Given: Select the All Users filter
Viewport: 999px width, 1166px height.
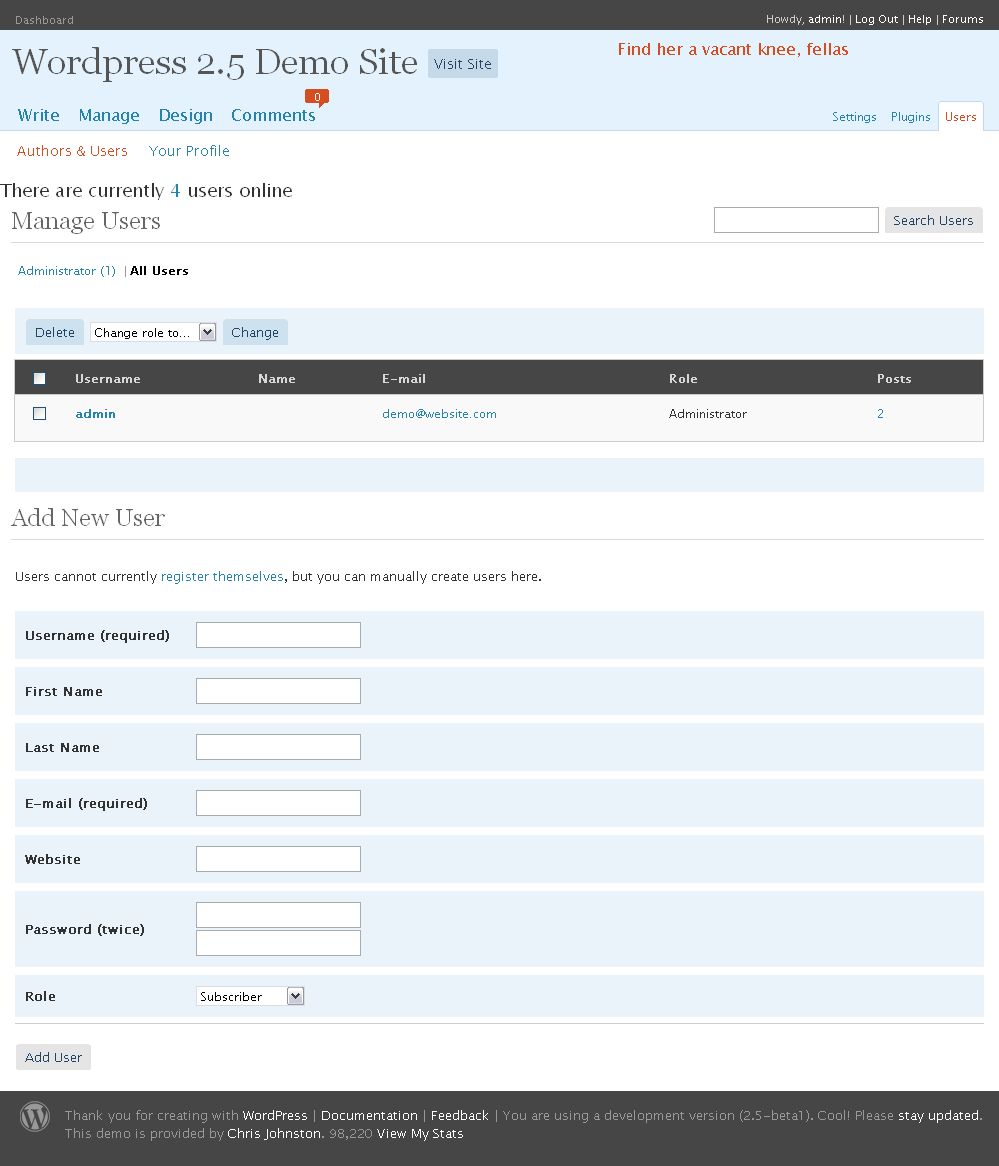Looking at the screenshot, I should pos(159,271).
